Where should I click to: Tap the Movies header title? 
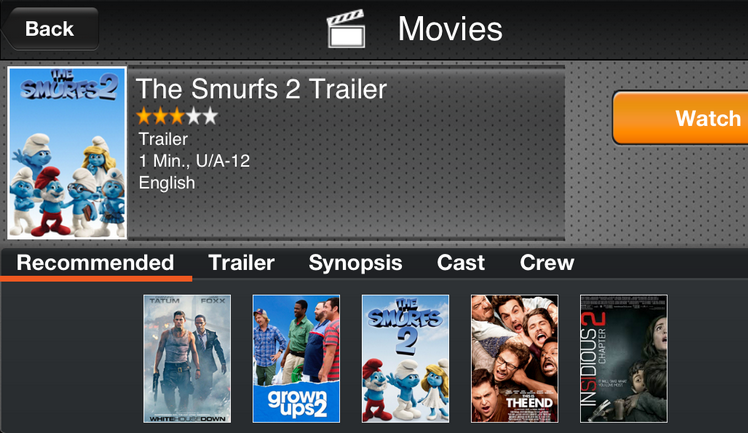click(450, 29)
